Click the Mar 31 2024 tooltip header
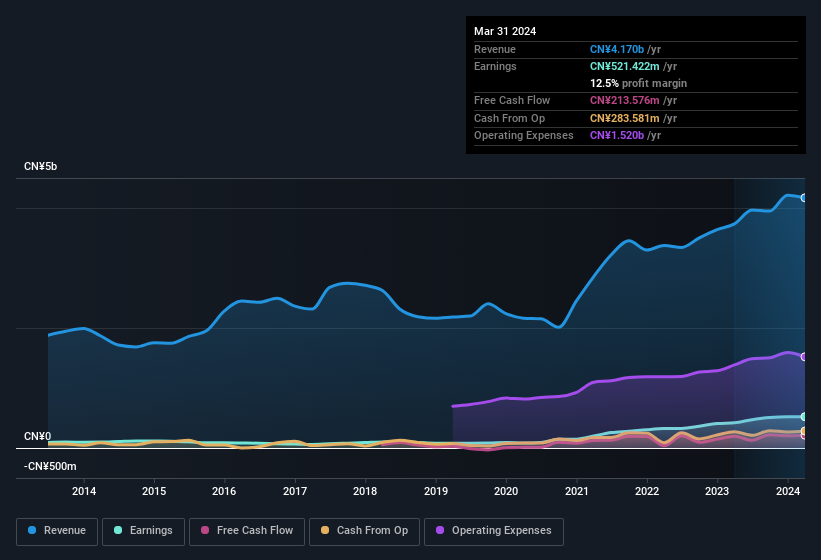Image resolution: width=821 pixels, height=560 pixels. (505, 31)
